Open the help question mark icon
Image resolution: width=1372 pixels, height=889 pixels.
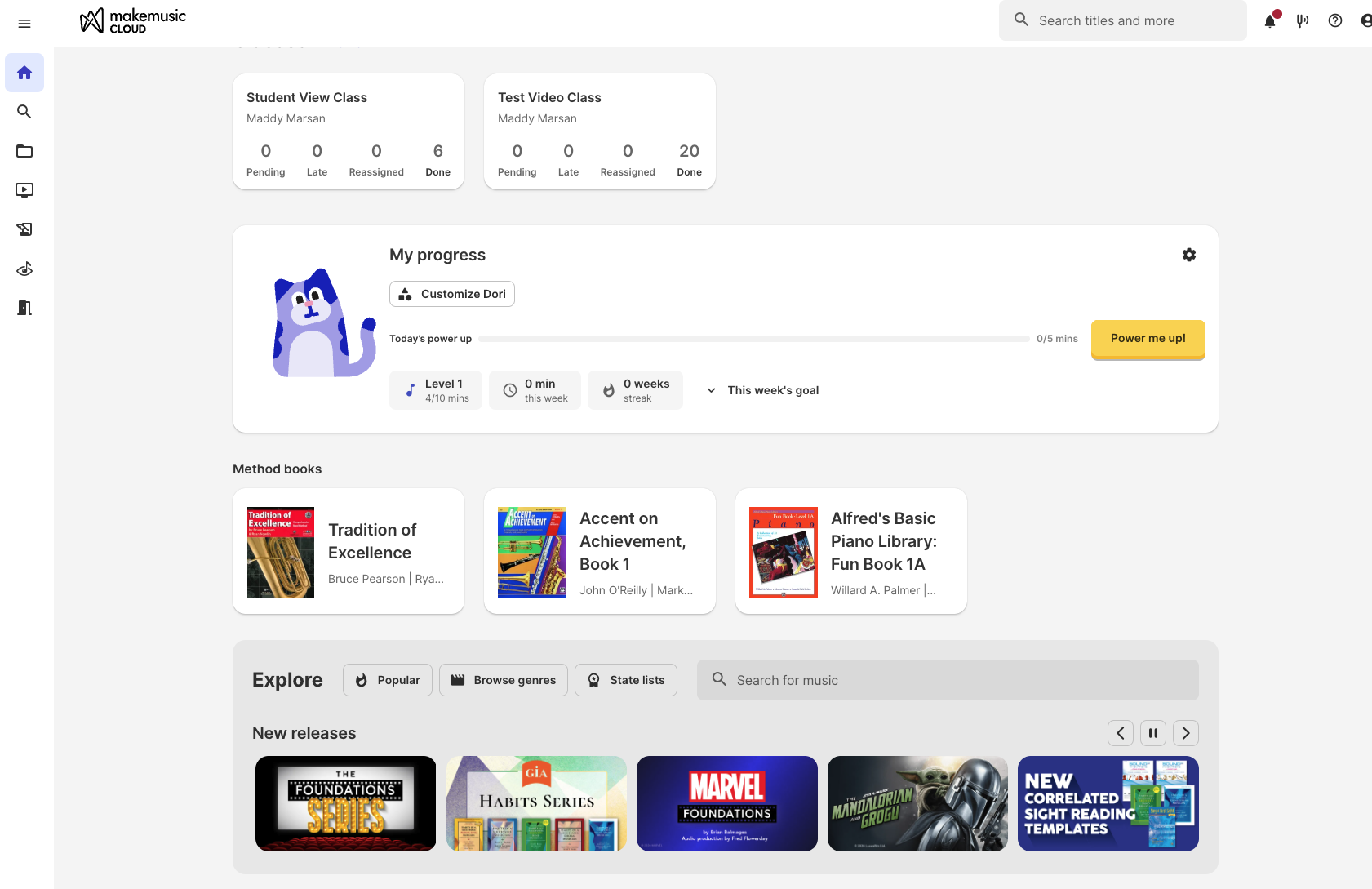tap(1335, 20)
